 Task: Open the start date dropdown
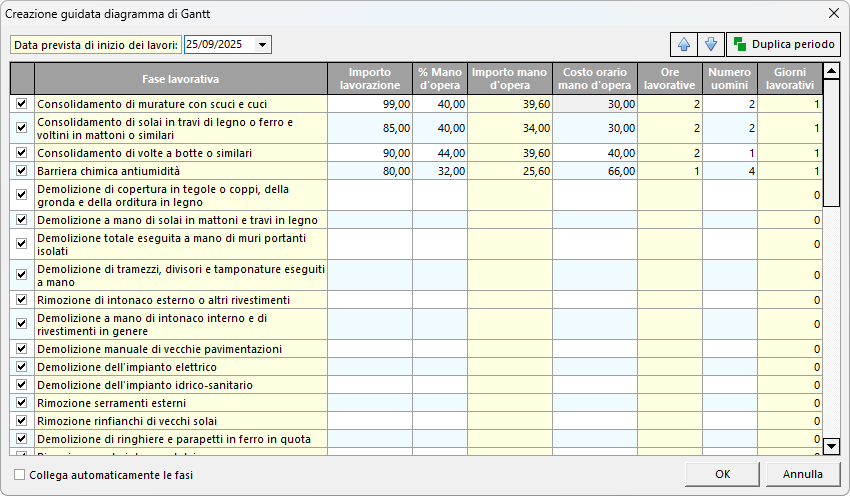pos(262,45)
